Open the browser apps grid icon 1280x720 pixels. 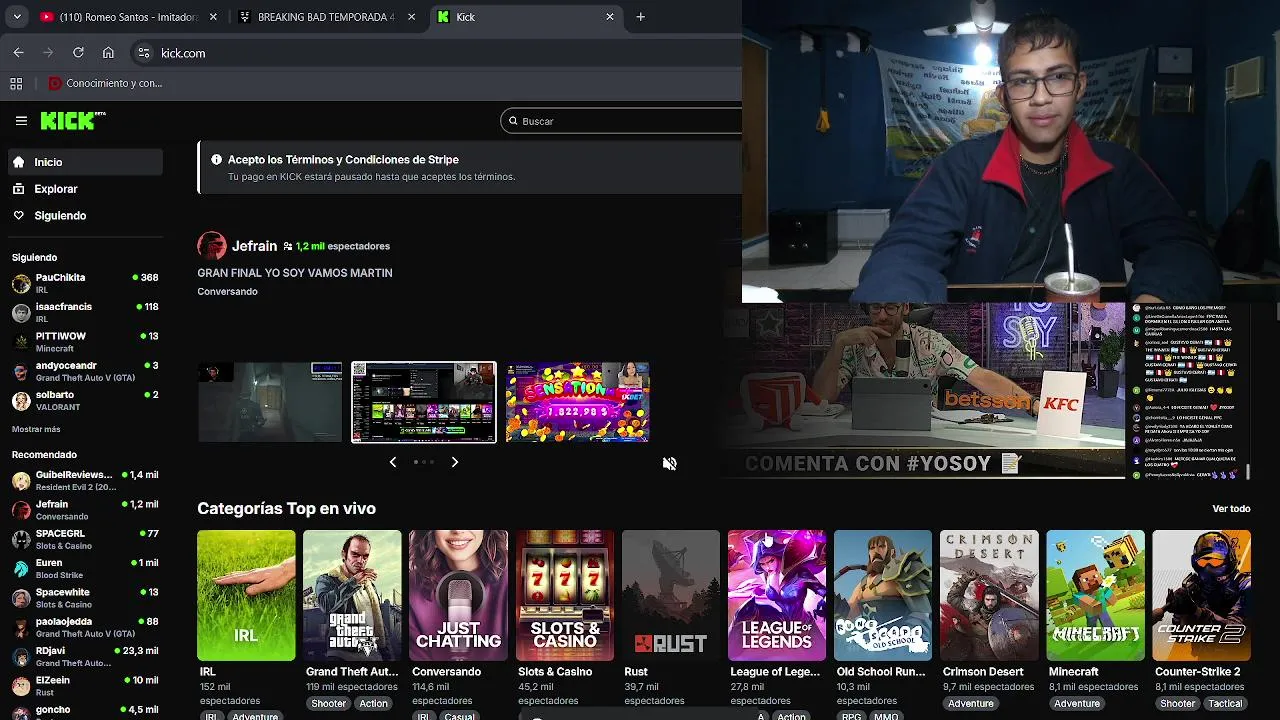16,84
